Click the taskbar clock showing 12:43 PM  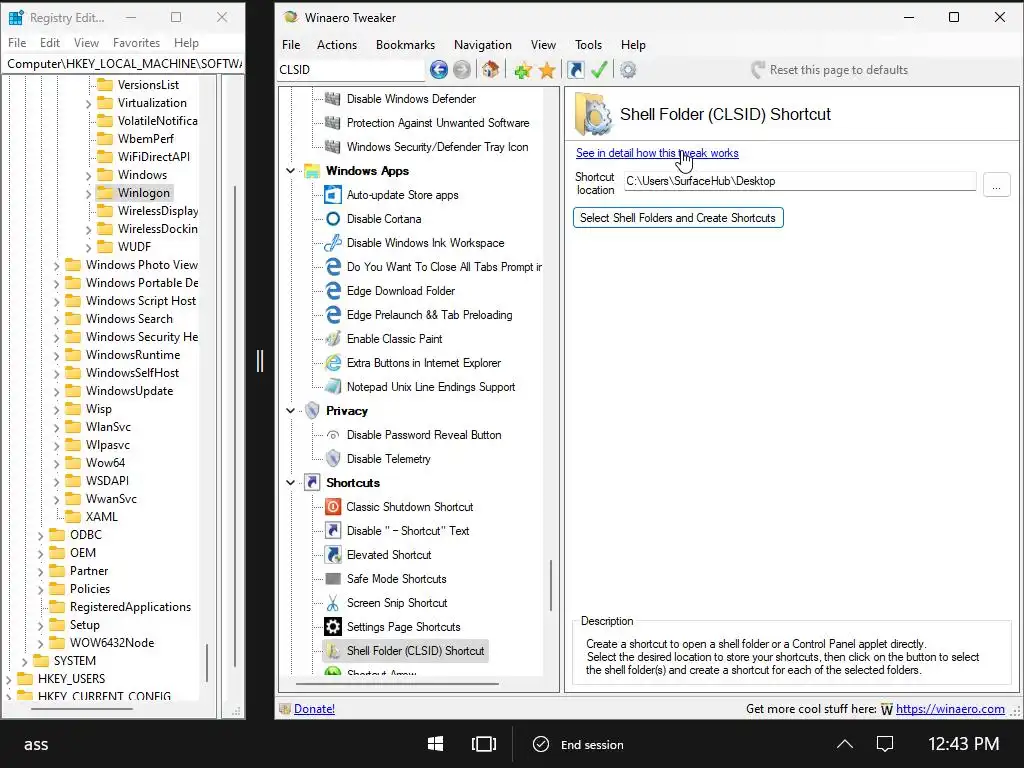[x=963, y=744]
